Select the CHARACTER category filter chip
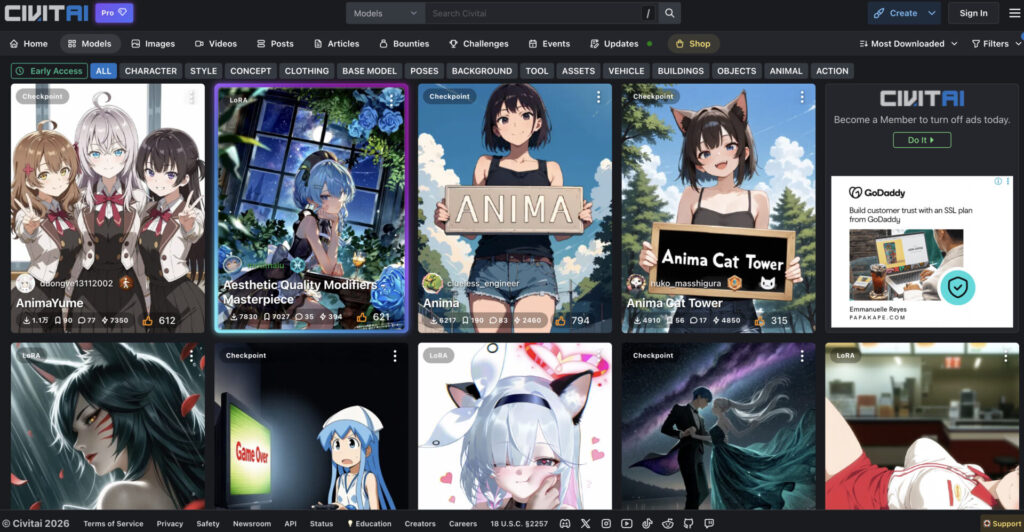This screenshot has height=532, width=1024. 151,71
